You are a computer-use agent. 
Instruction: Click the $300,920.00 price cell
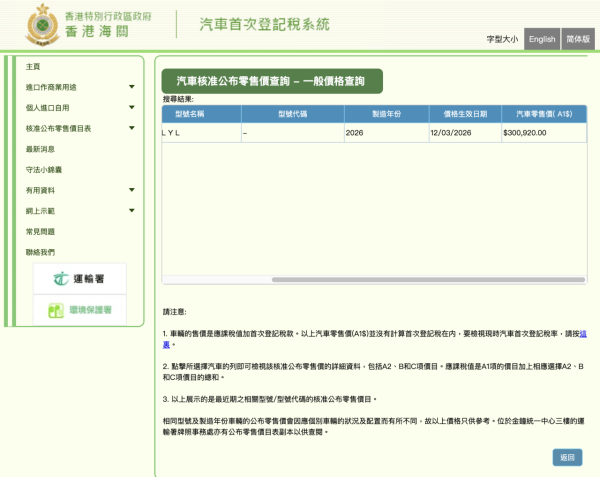click(x=544, y=133)
